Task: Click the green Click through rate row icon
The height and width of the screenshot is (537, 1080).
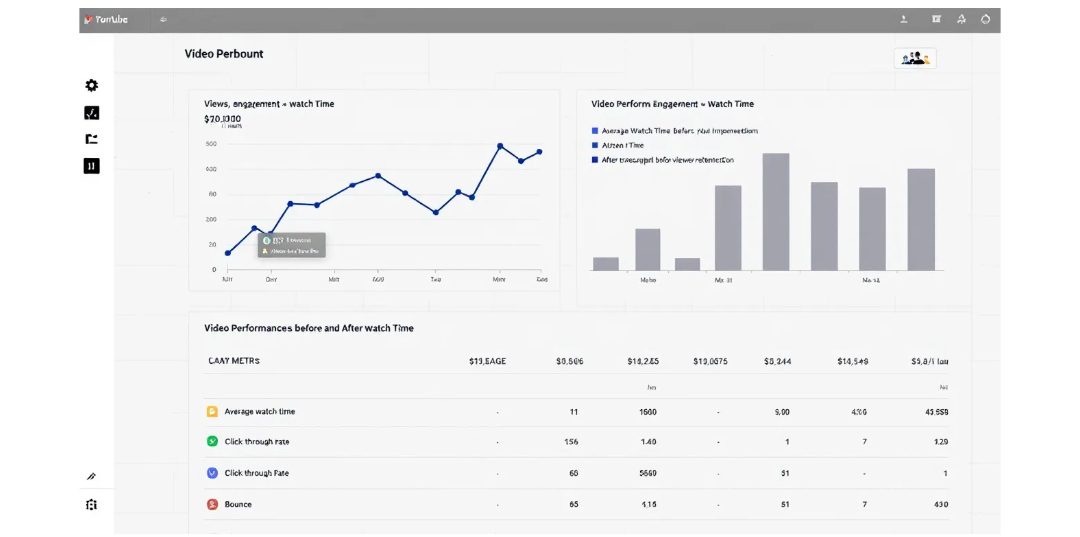Action: coord(212,442)
